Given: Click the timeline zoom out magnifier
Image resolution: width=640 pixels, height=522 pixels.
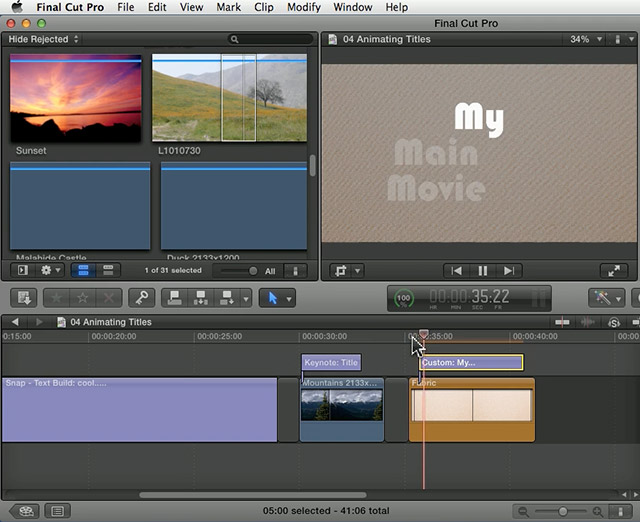Looking at the screenshot, I should (x=523, y=511).
